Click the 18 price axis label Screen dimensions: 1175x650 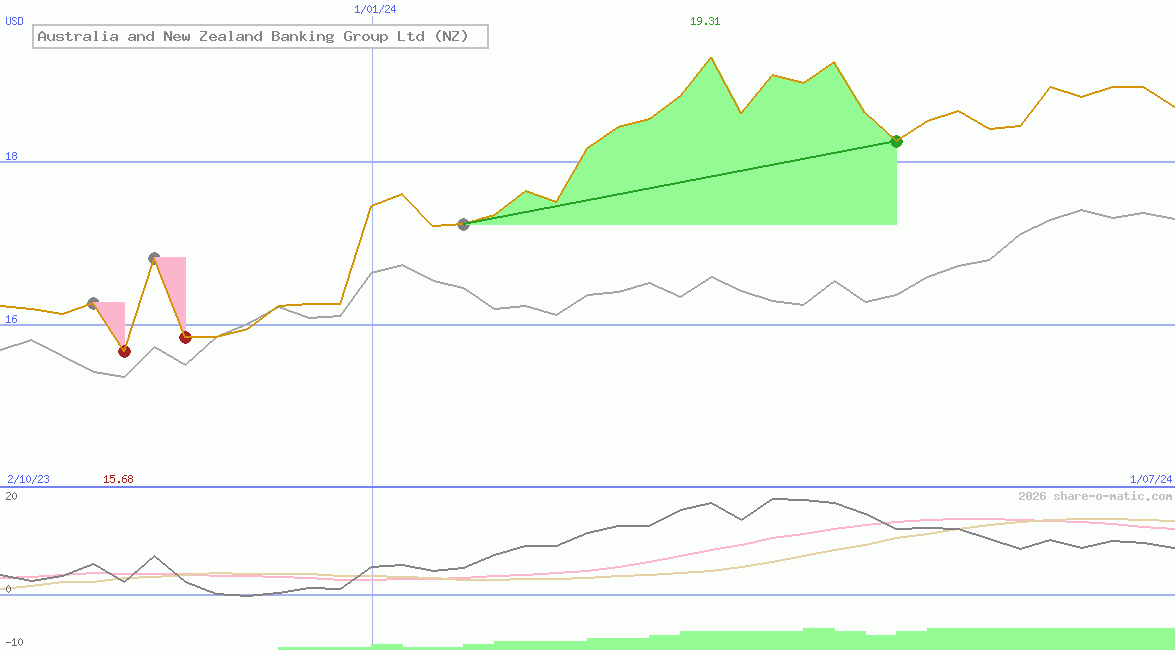pos(11,157)
